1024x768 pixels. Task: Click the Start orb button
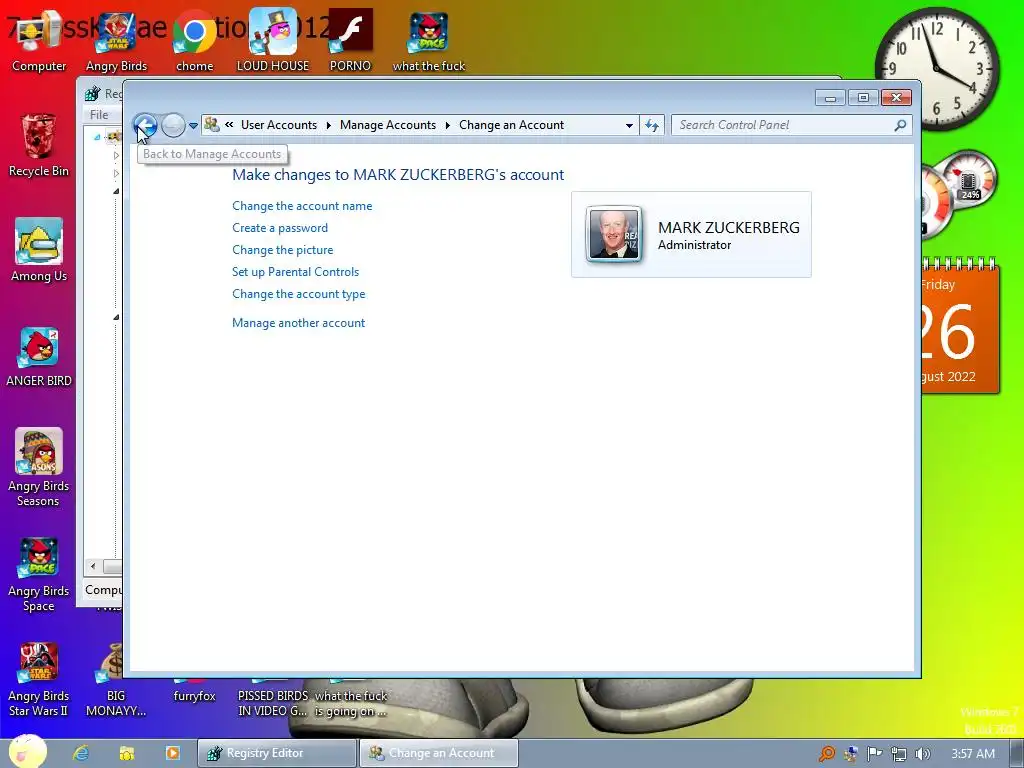pyautogui.click(x=27, y=751)
